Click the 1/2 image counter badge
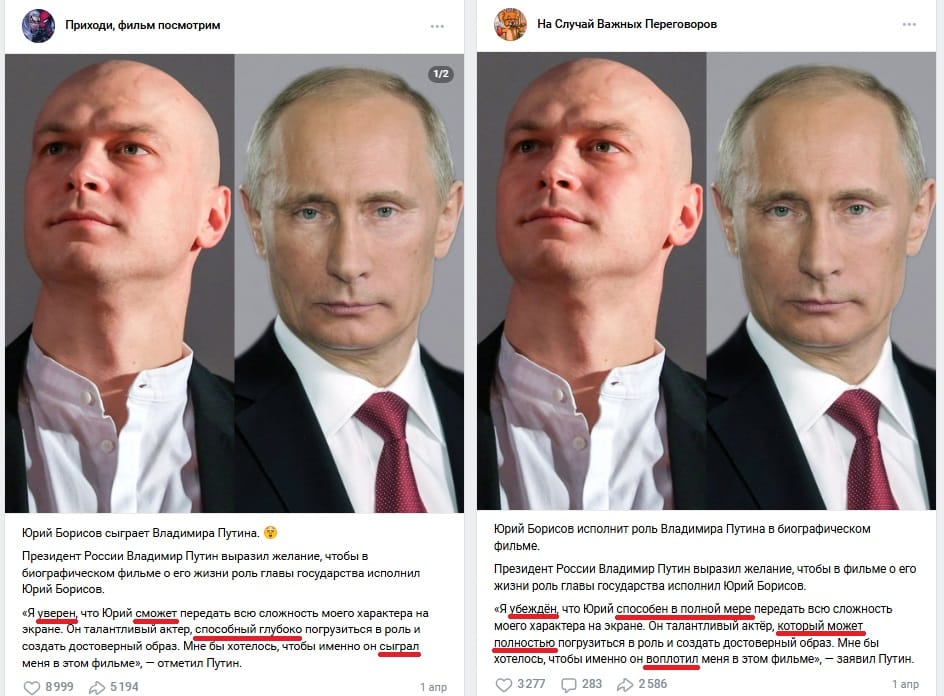 pyautogui.click(x=441, y=74)
